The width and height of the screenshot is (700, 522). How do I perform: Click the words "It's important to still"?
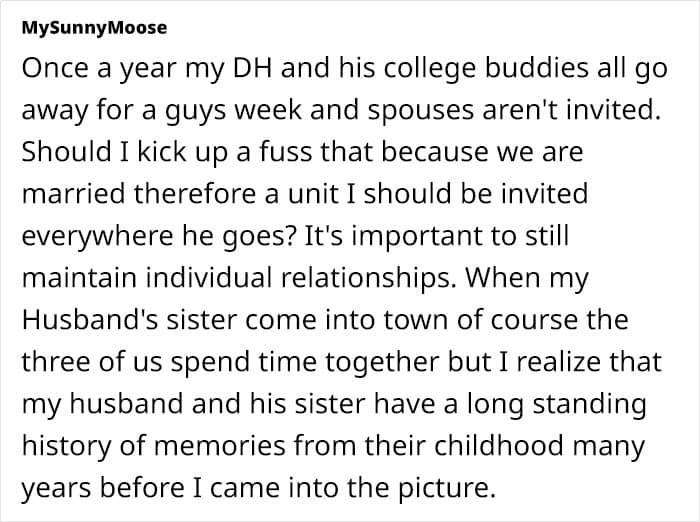[437, 235]
